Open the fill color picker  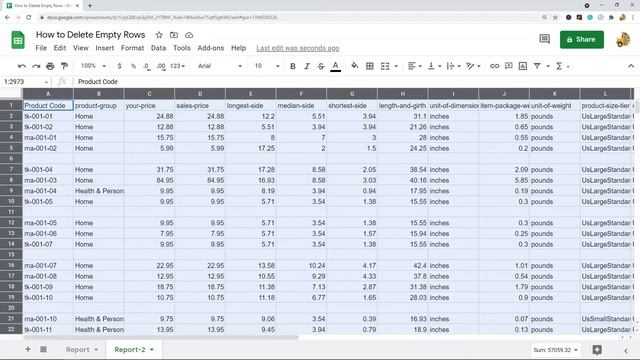355,66
